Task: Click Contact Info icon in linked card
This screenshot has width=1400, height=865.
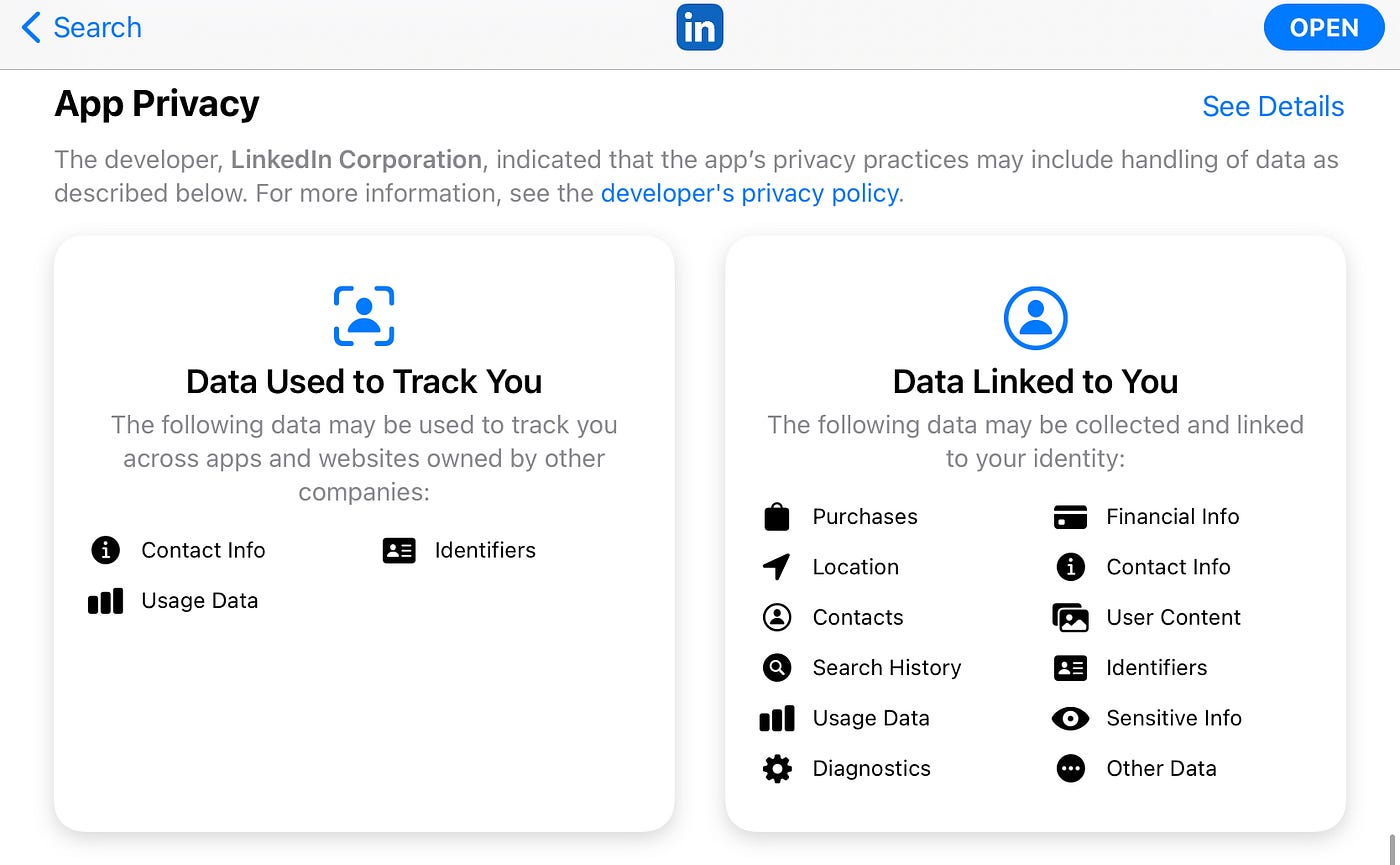Action: coord(1071,567)
